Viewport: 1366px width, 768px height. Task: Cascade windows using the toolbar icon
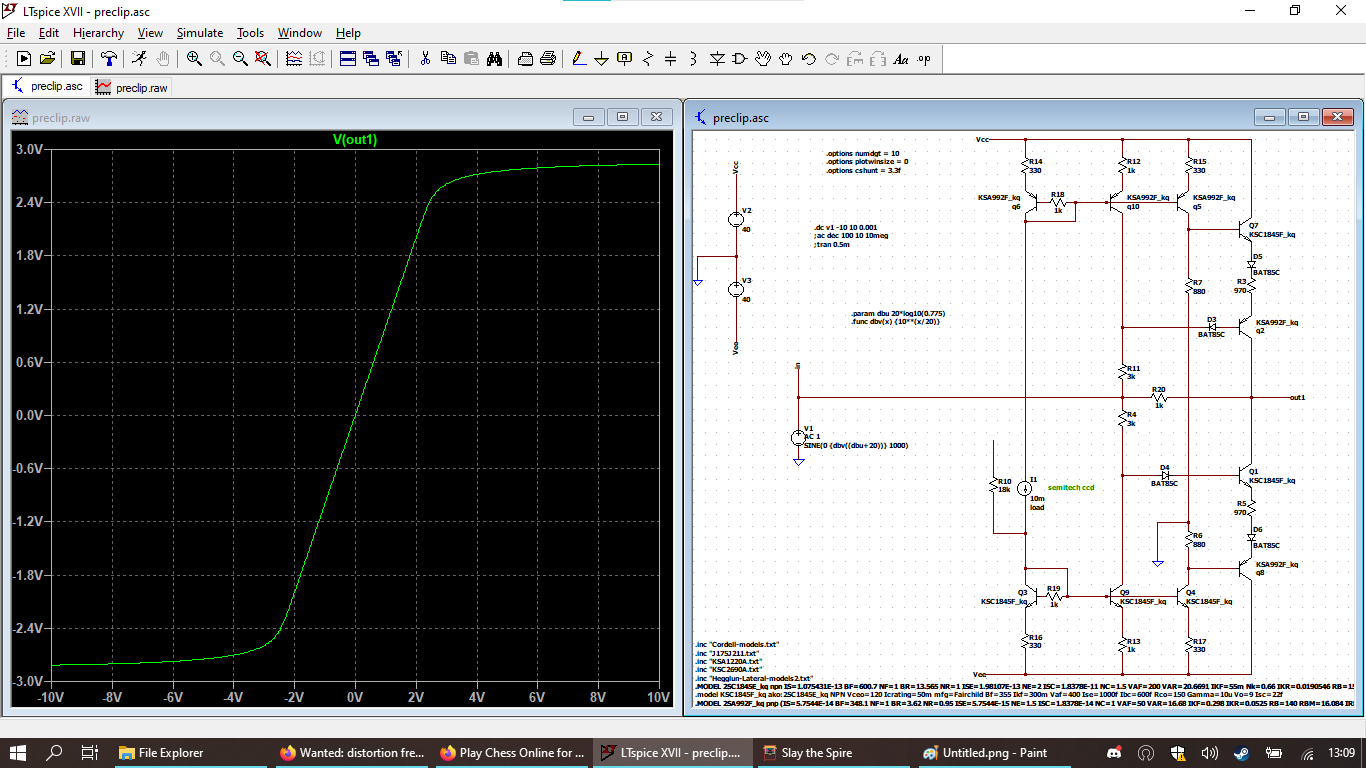click(x=371, y=59)
